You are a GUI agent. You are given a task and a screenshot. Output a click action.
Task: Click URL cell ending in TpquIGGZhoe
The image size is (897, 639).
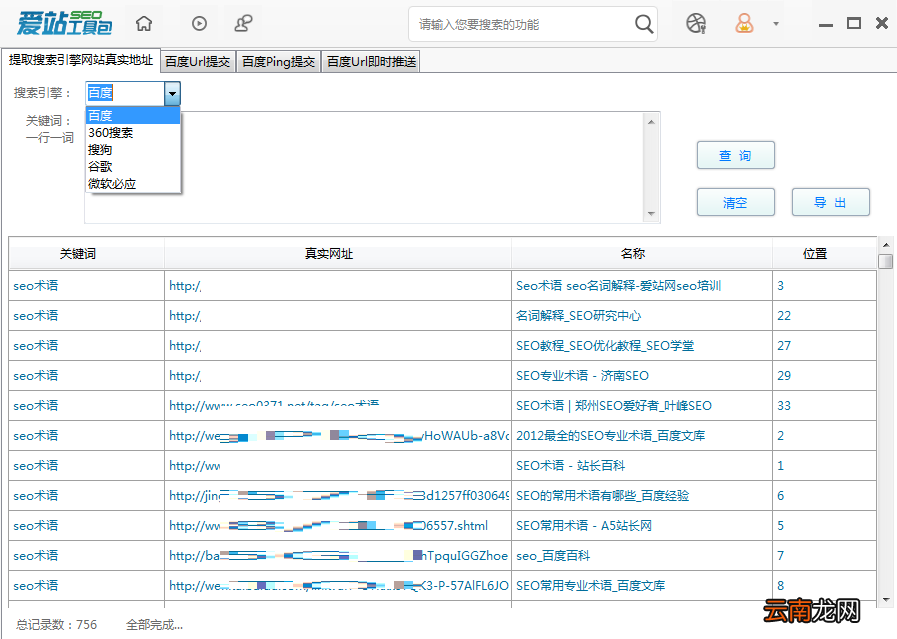click(338, 555)
